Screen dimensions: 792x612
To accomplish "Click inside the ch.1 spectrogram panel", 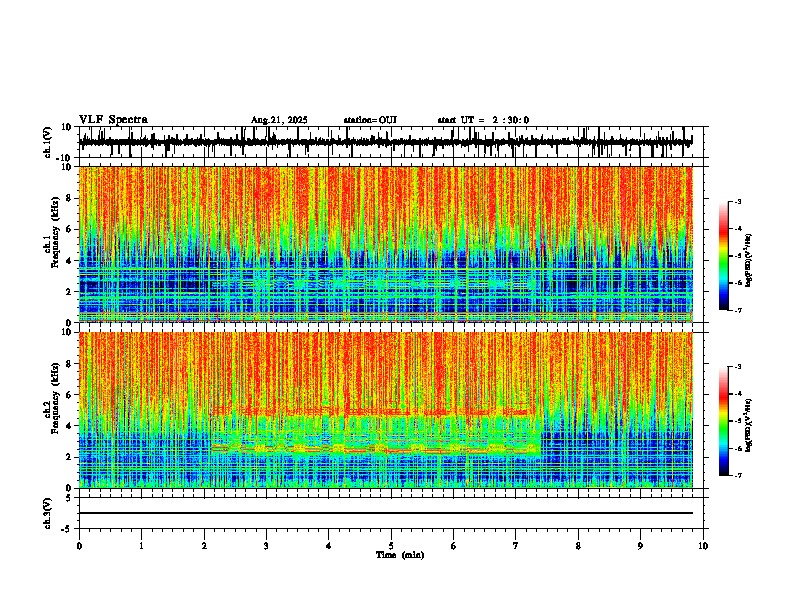I will coord(385,244).
